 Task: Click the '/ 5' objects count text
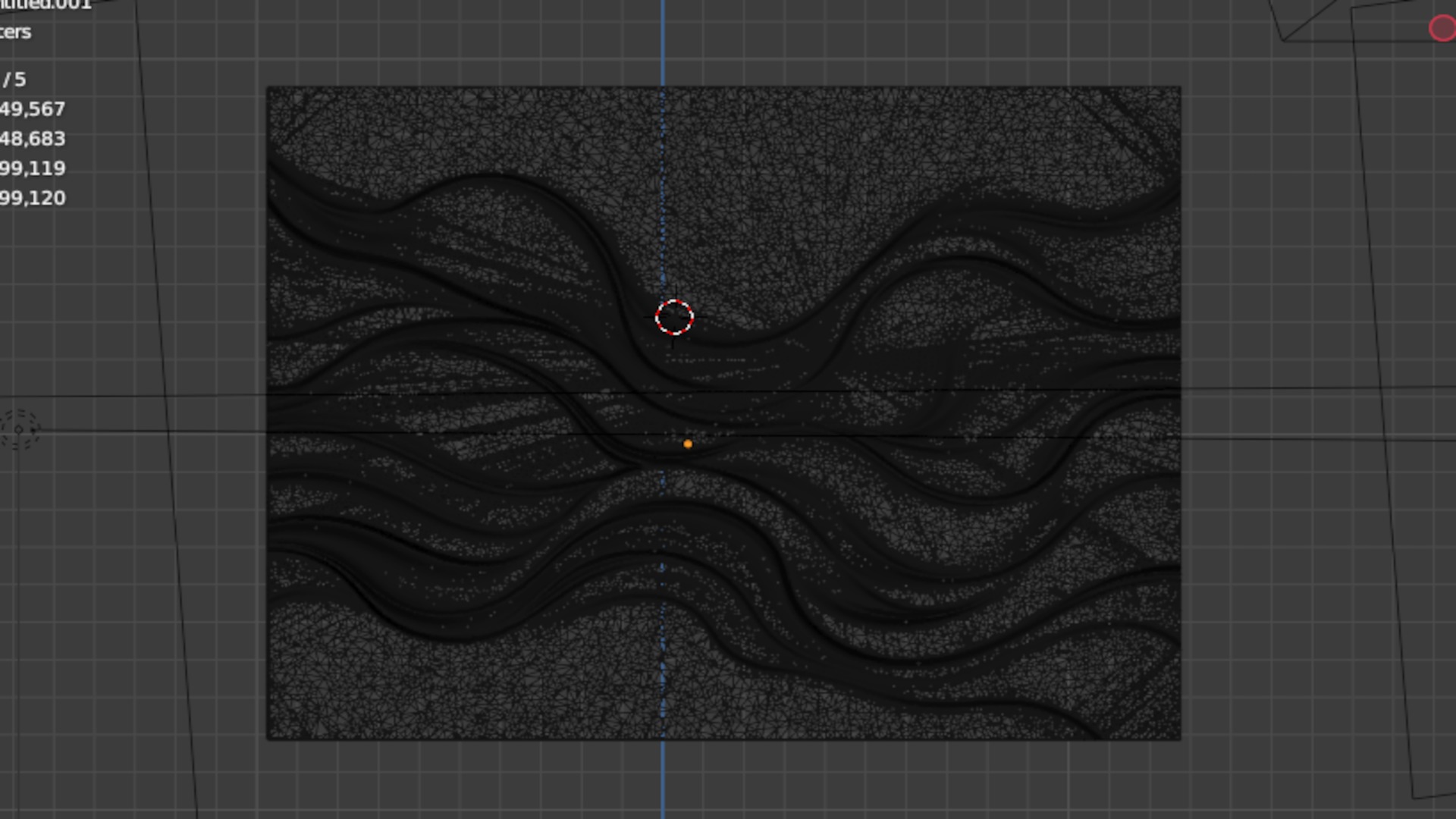point(14,80)
